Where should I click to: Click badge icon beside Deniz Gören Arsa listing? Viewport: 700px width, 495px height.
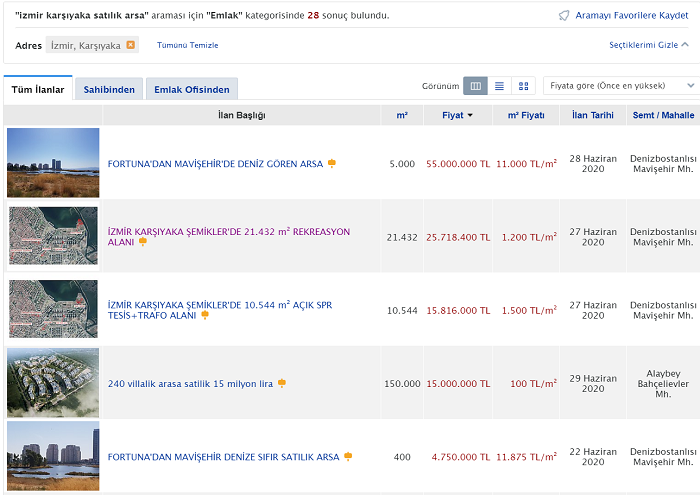point(332,163)
